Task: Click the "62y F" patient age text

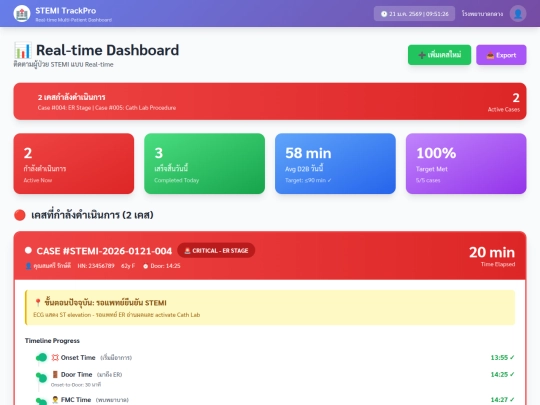Action: [128, 266]
